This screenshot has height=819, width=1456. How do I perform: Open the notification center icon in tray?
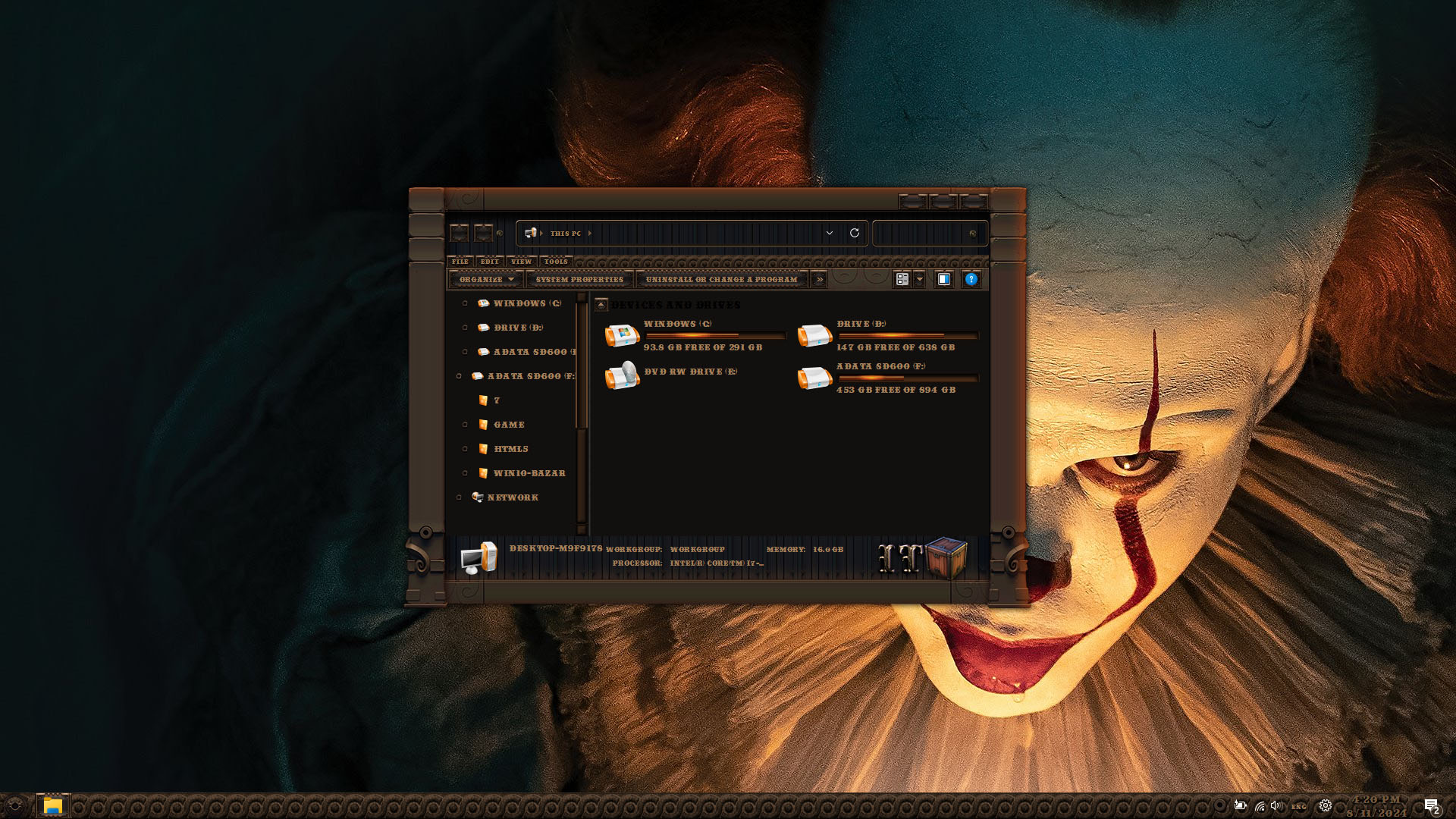pyautogui.click(x=1430, y=805)
